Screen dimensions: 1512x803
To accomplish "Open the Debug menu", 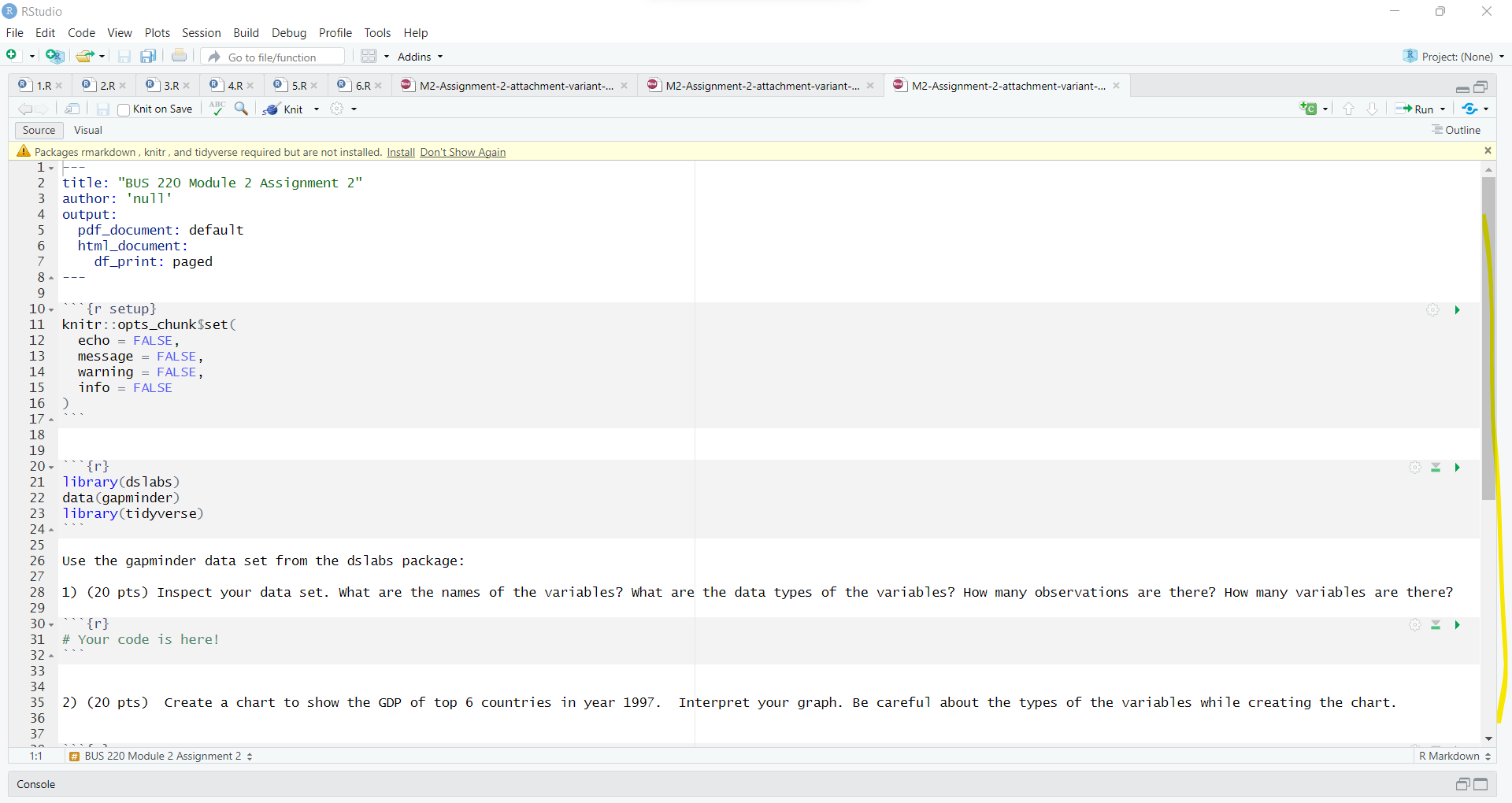I will click(289, 32).
